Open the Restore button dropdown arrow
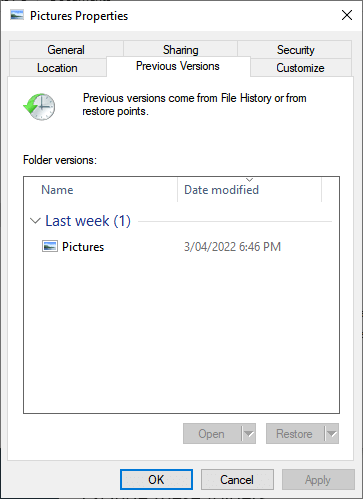363x499 pixels. (332, 434)
